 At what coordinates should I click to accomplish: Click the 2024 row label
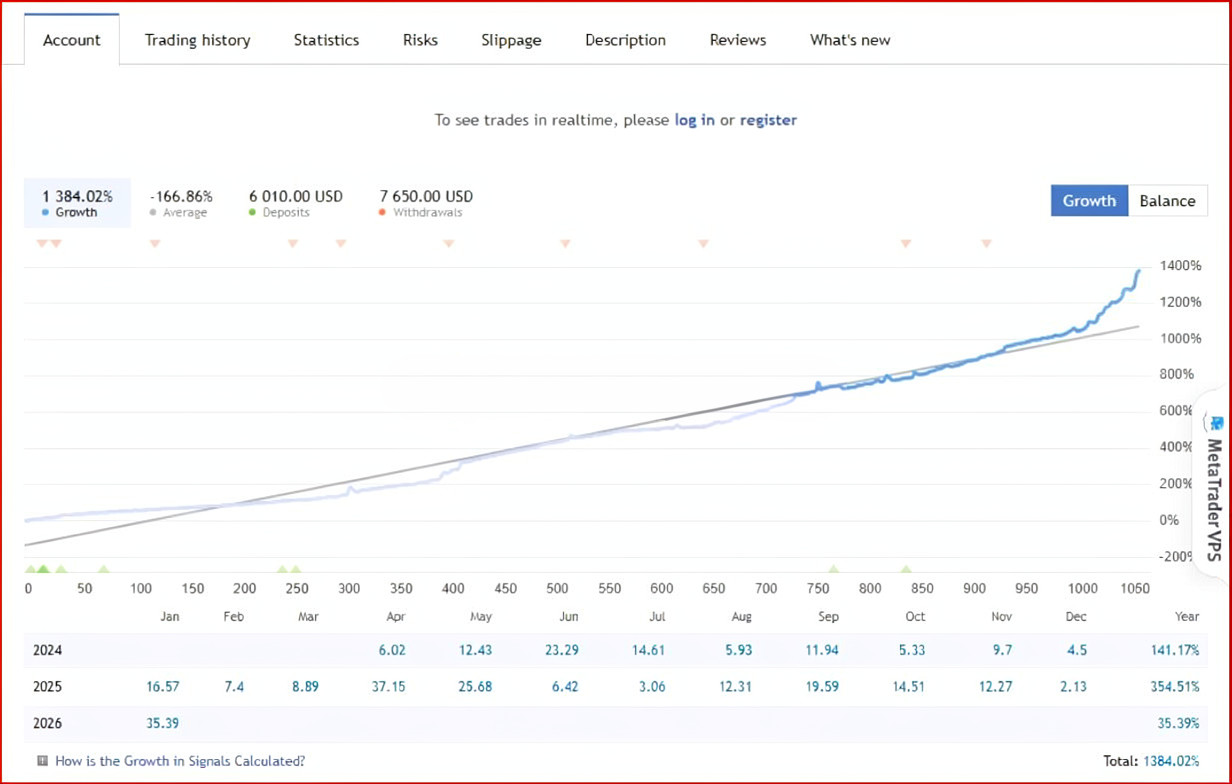47,650
